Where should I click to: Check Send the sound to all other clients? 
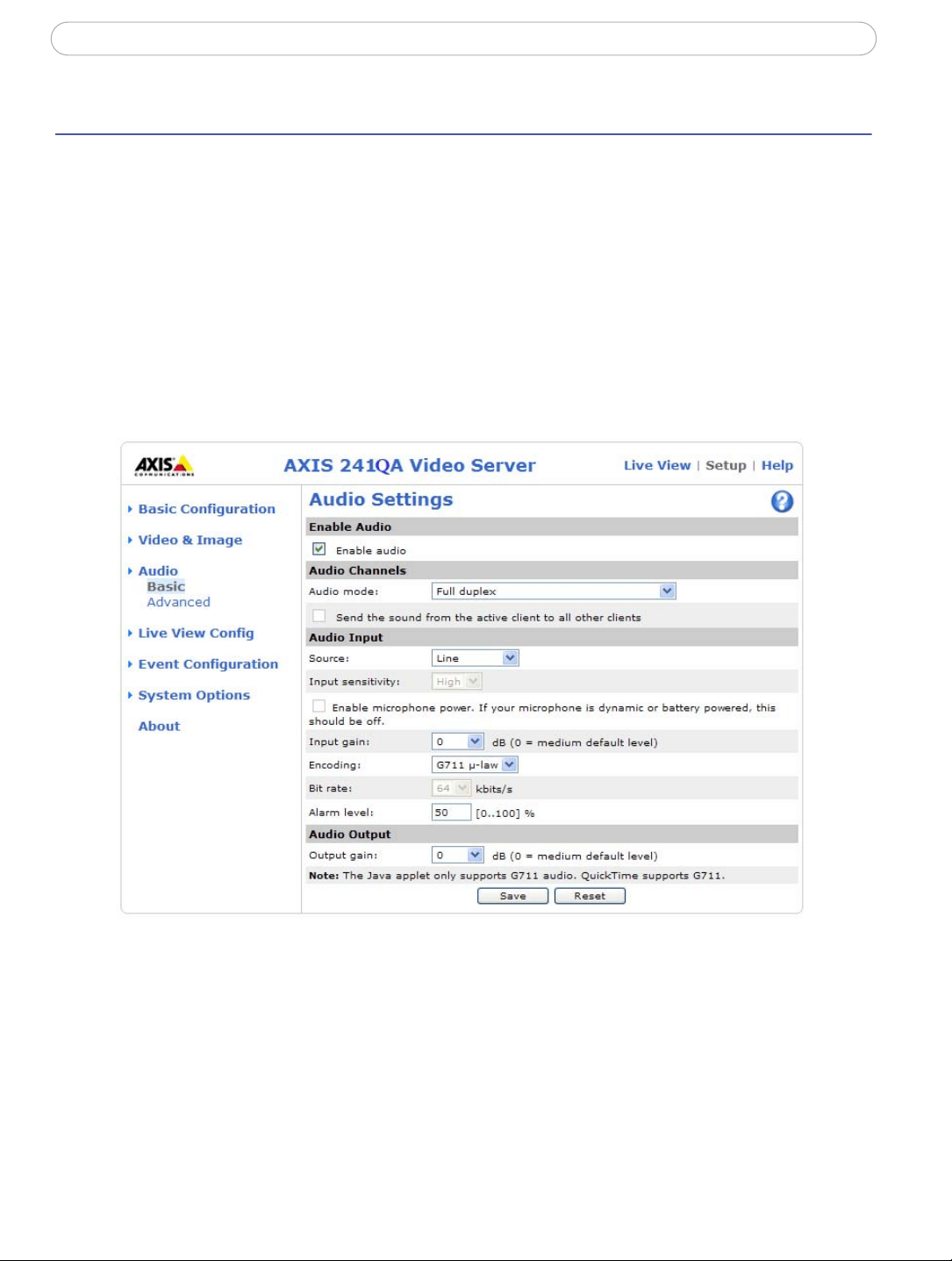coord(319,616)
